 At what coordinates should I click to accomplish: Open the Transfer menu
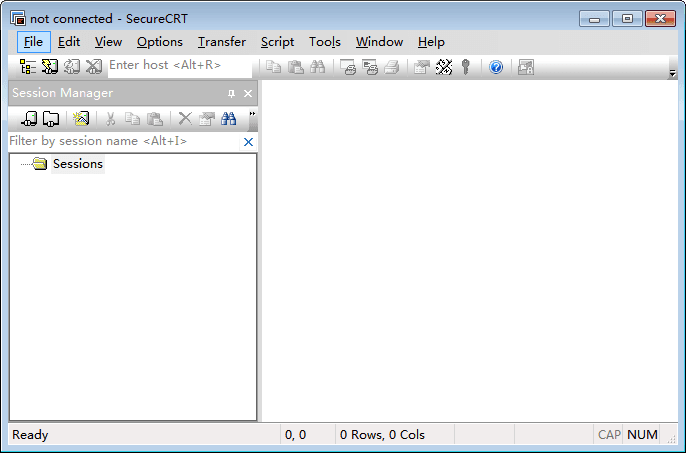[x=221, y=42]
